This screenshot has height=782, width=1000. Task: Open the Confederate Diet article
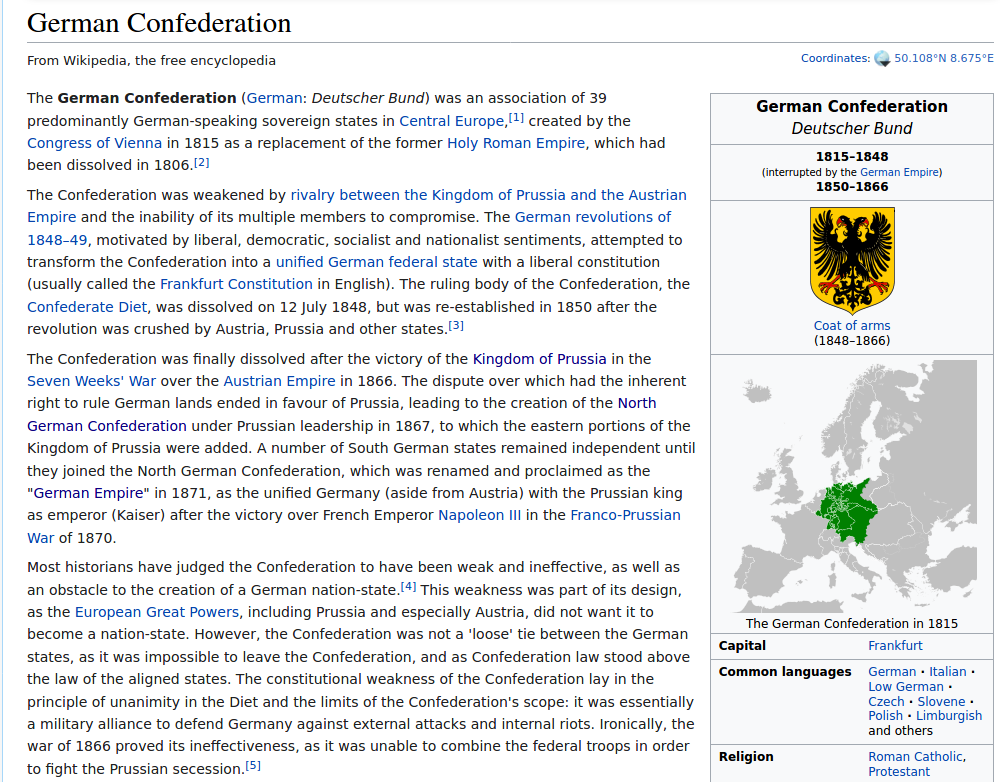point(87,307)
